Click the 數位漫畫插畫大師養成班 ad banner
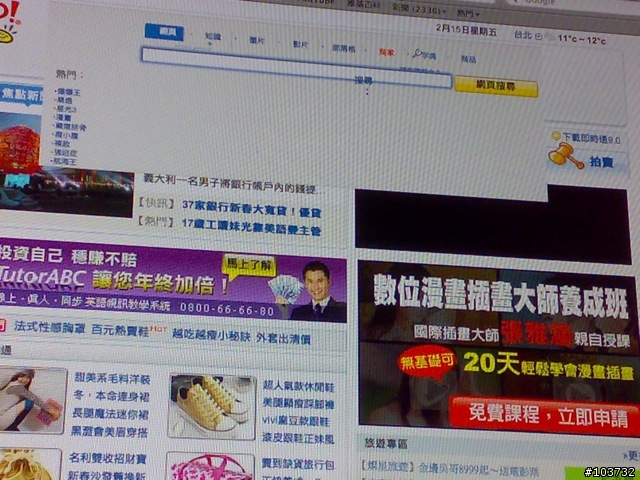640x480 pixels. [498, 351]
